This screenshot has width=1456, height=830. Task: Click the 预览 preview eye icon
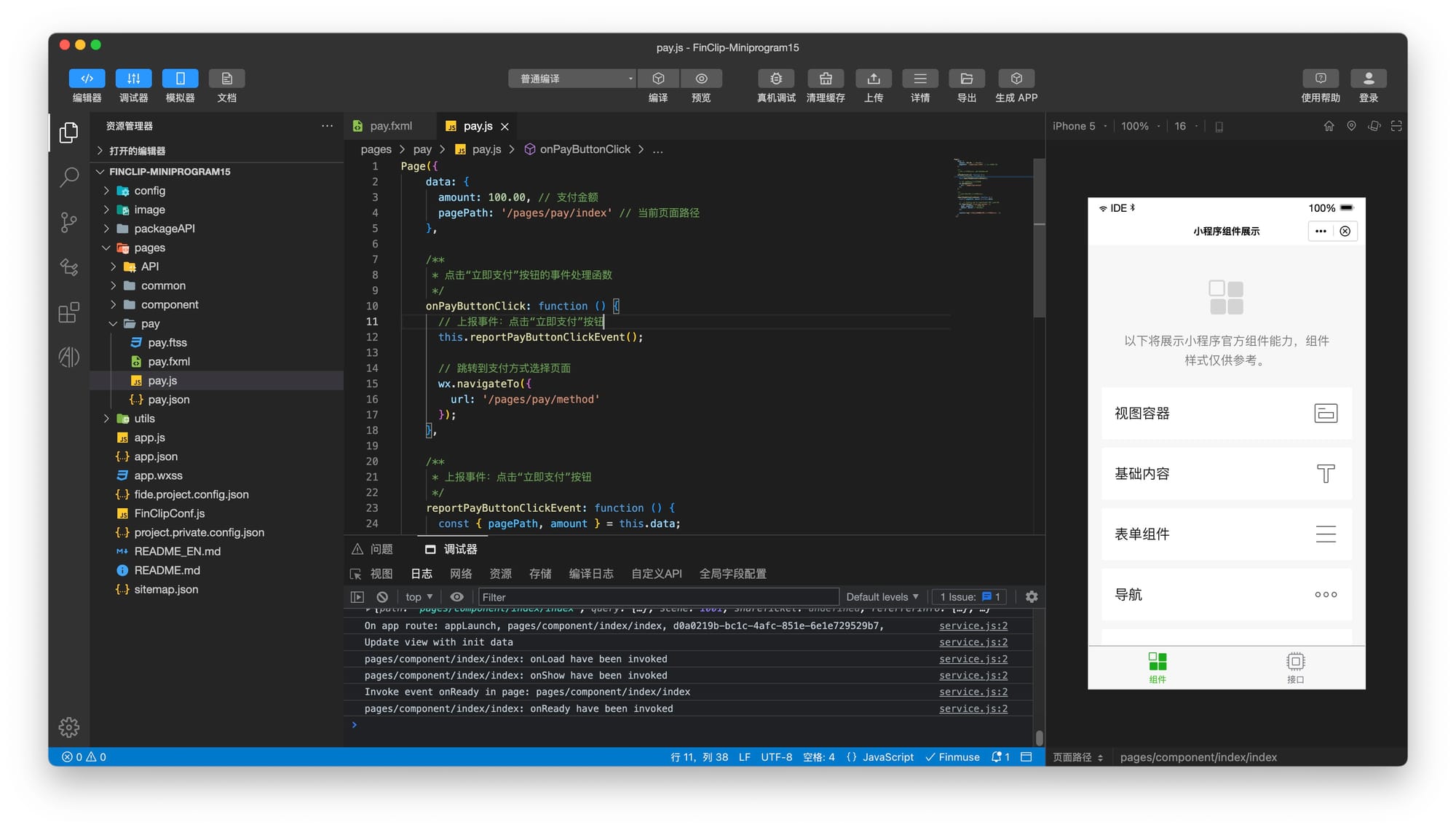coord(700,79)
